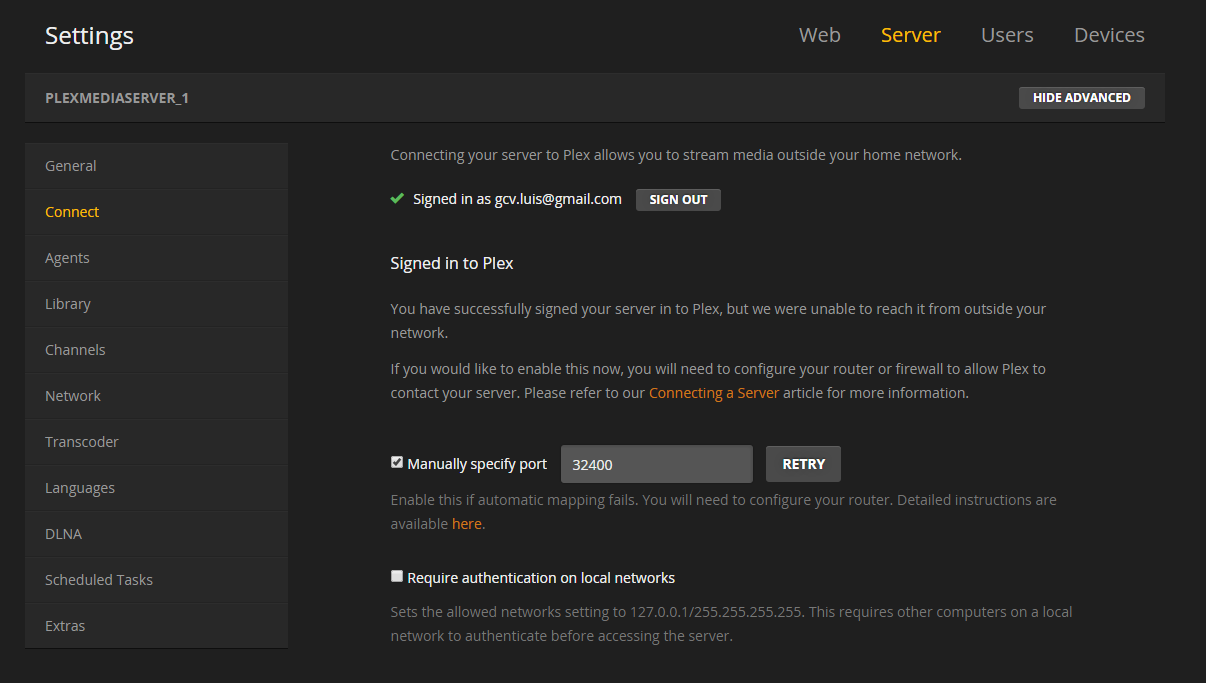This screenshot has width=1206, height=683.
Task: Click the port number input field
Action: pos(656,464)
